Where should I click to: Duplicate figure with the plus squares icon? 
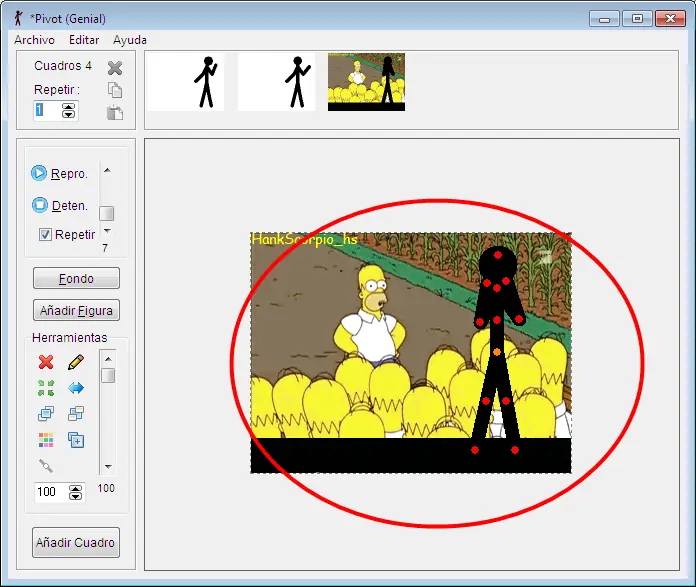tap(76, 440)
